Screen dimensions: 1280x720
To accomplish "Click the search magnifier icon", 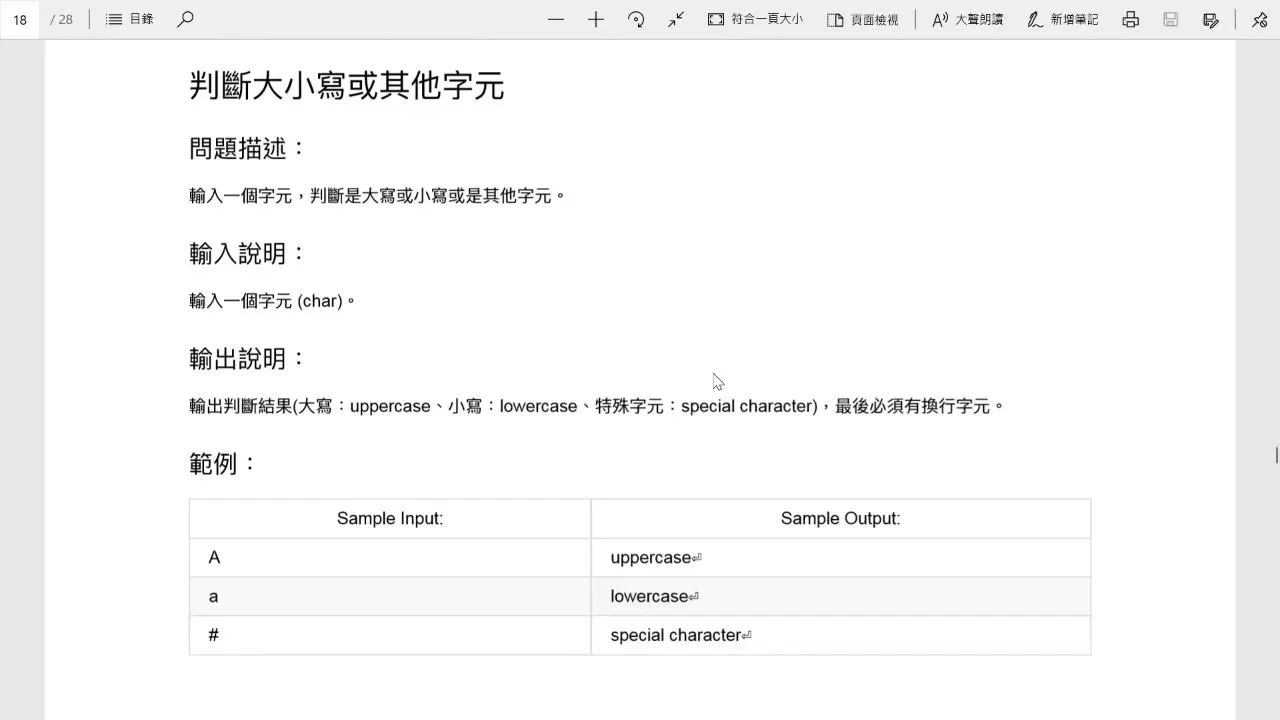I will click(x=185, y=19).
